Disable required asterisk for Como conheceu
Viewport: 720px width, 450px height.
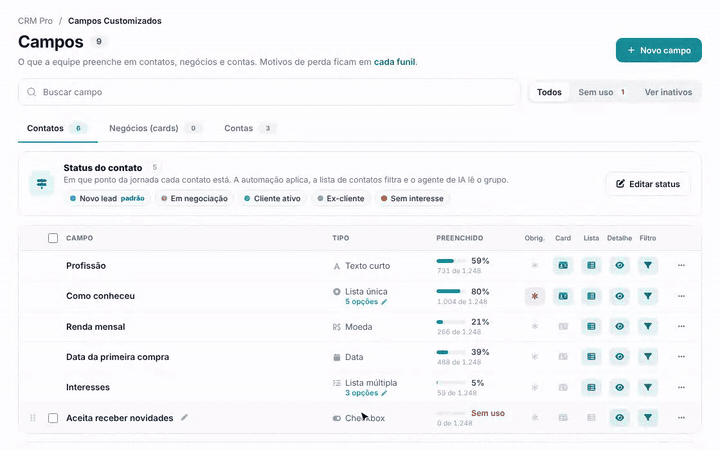534,296
